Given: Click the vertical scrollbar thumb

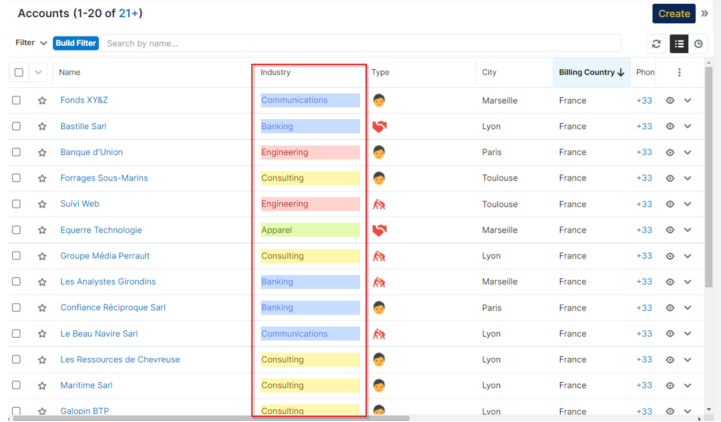Looking at the screenshot, I should (709, 177).
